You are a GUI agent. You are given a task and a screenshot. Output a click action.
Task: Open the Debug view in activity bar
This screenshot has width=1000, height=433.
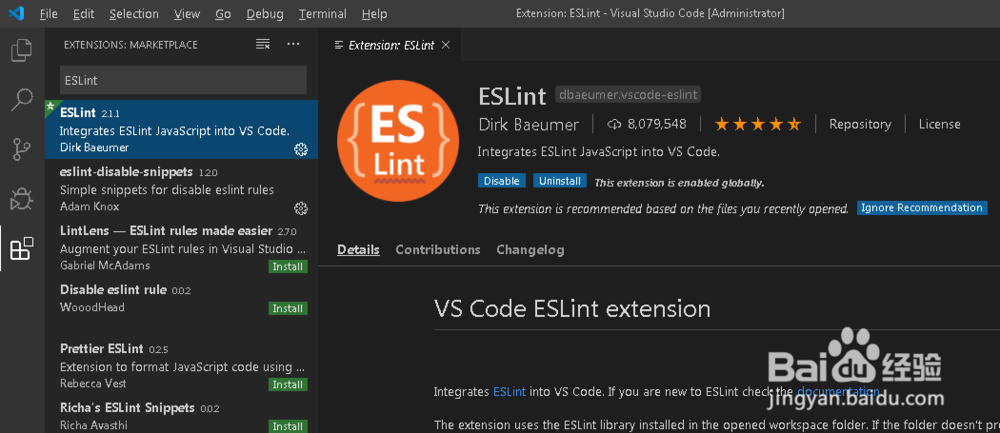pyautogui.click(x=22, y=199)
